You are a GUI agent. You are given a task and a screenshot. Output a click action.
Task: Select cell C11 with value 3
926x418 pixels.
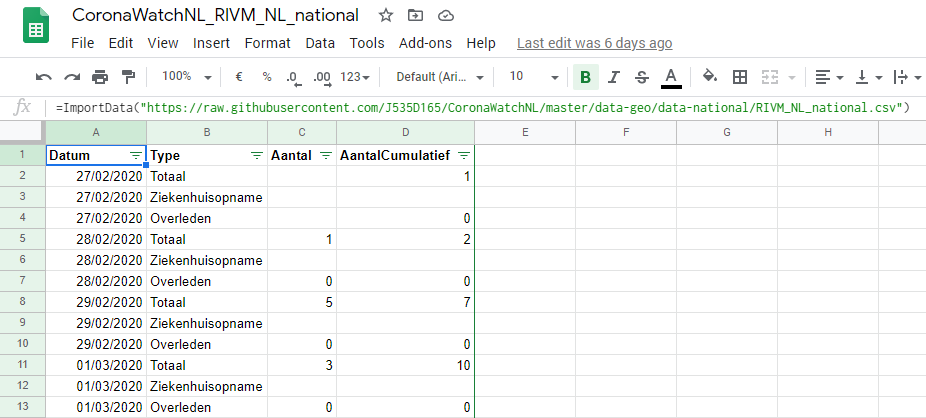tap(302, 365)
